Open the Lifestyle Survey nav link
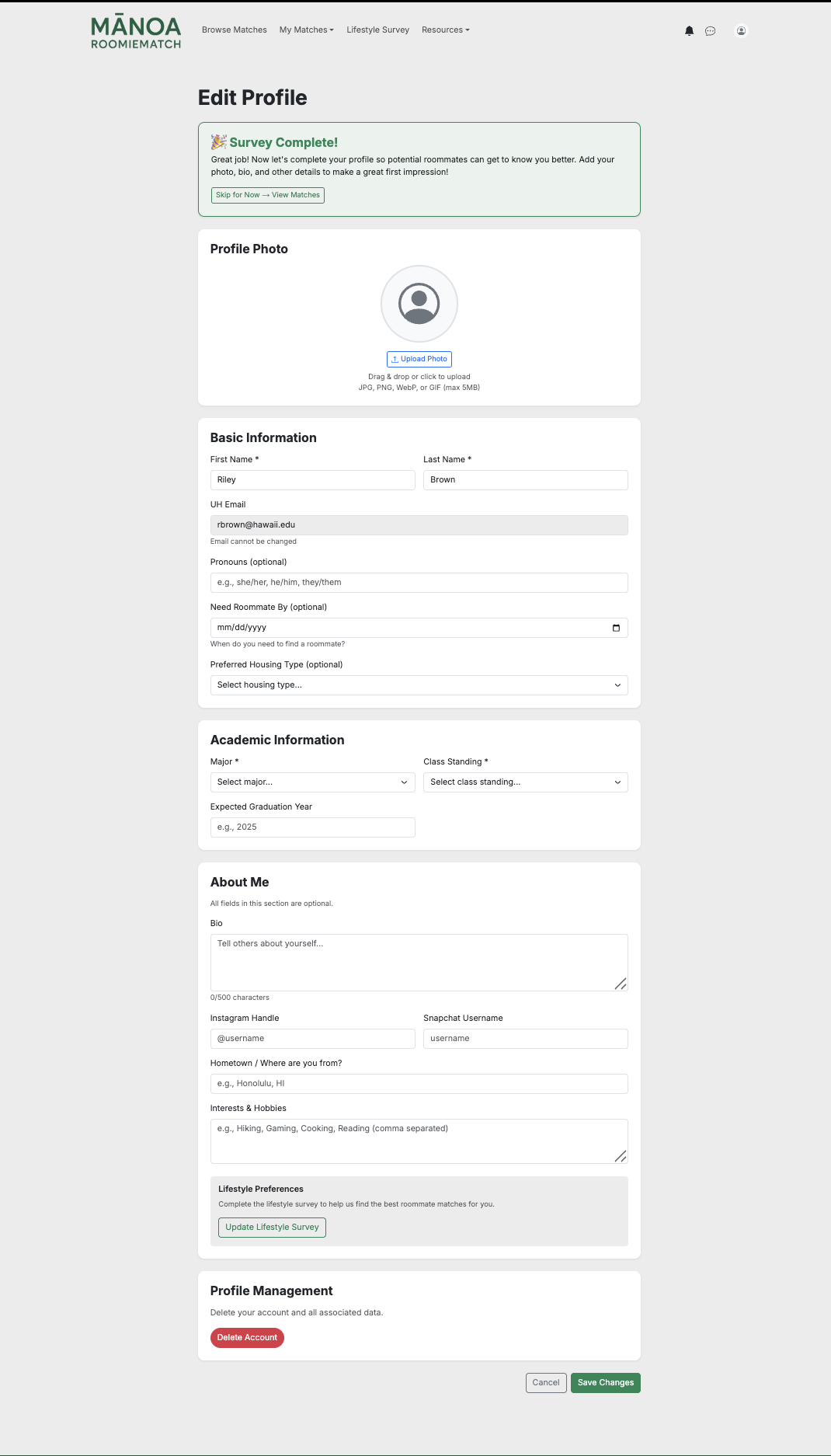This screenshot has height=1456, width=831. [x=377, y=30]
